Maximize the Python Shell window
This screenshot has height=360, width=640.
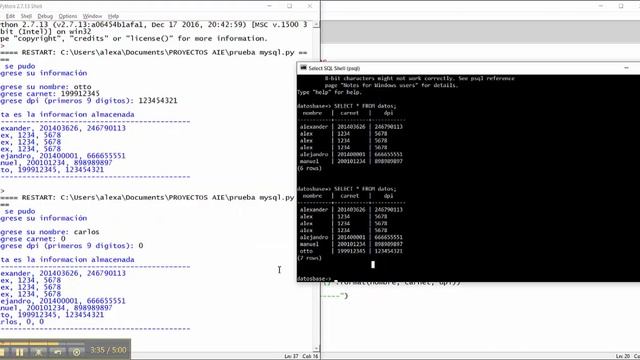289,6
